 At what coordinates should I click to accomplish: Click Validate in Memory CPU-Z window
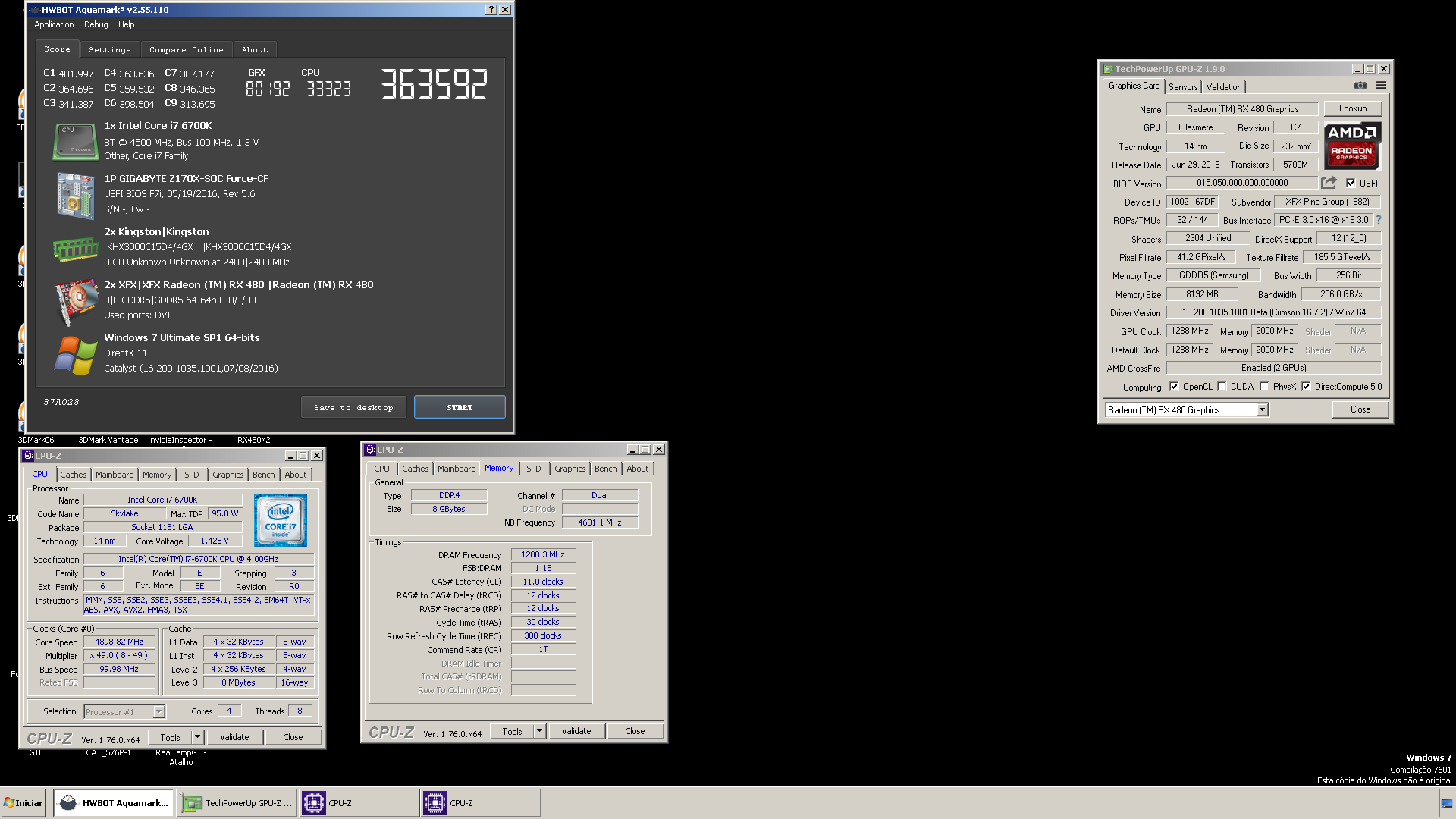click(x=576, y=730)
